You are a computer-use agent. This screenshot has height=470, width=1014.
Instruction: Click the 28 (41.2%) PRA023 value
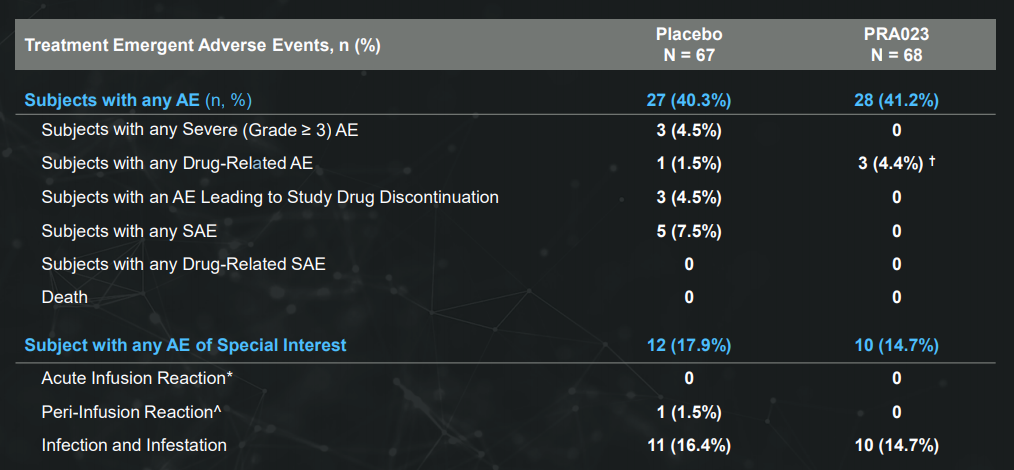pyautogui.click(x=896, y=100)
